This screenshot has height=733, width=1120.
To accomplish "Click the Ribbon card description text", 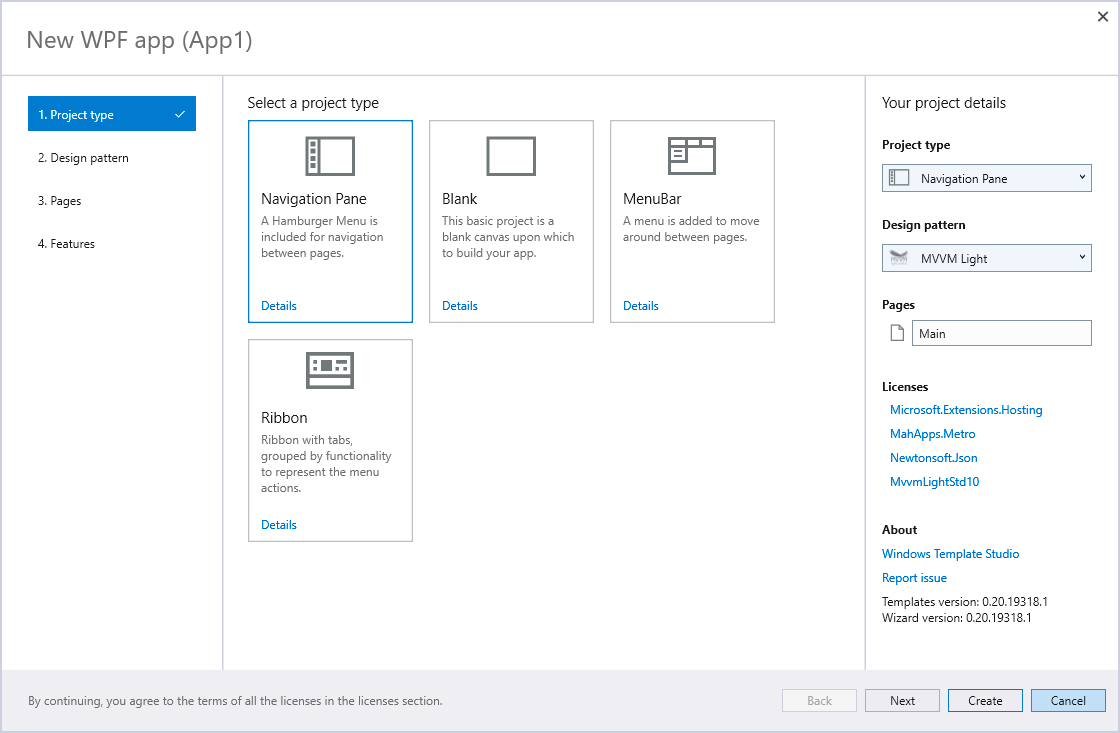I will 326,464.
